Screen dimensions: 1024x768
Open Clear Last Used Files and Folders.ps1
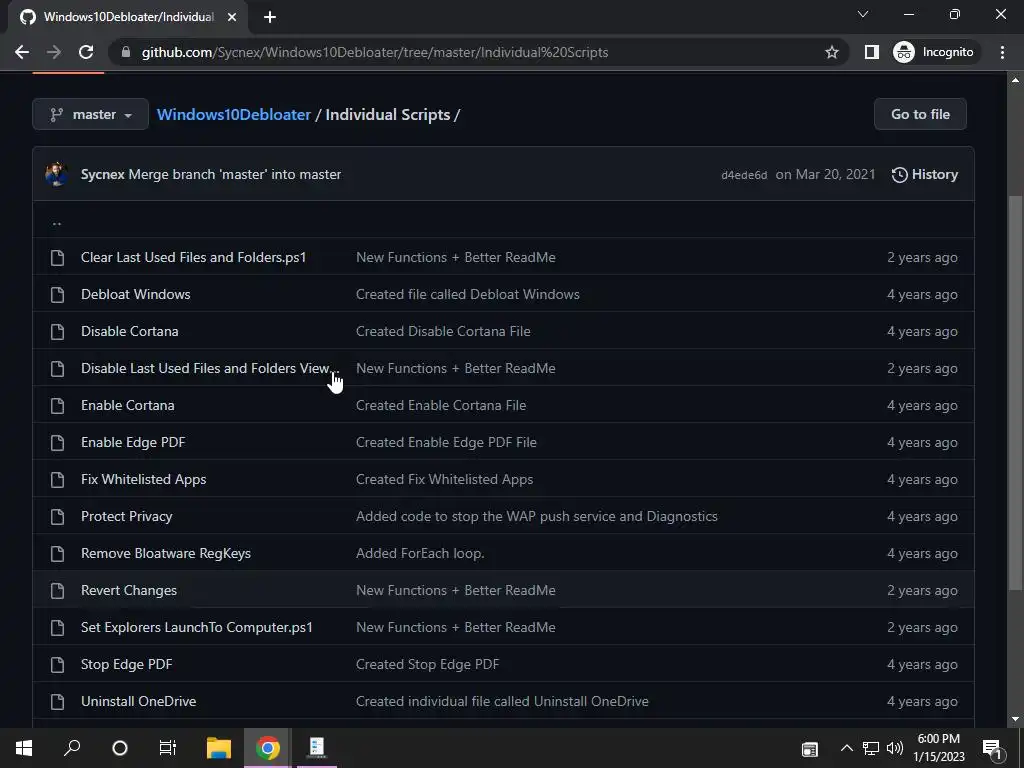193,257
